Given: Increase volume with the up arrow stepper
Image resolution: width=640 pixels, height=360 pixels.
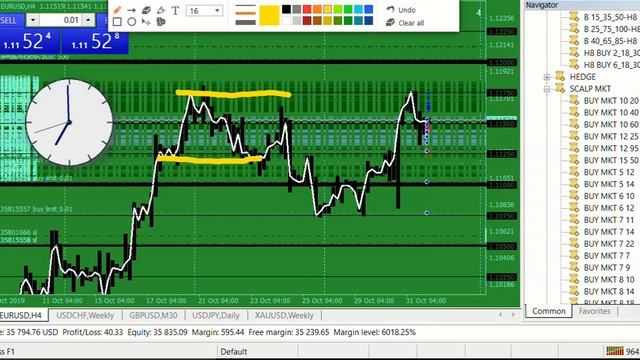Looking at the screenshot, I should tap(88, 20).
